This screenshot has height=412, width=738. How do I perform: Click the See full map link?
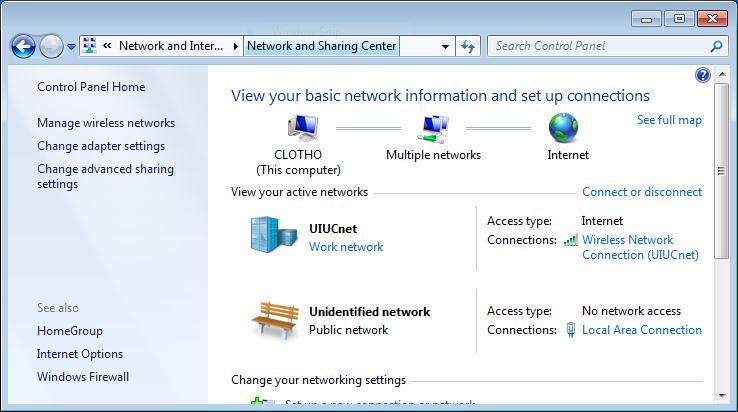pos(669,120)
